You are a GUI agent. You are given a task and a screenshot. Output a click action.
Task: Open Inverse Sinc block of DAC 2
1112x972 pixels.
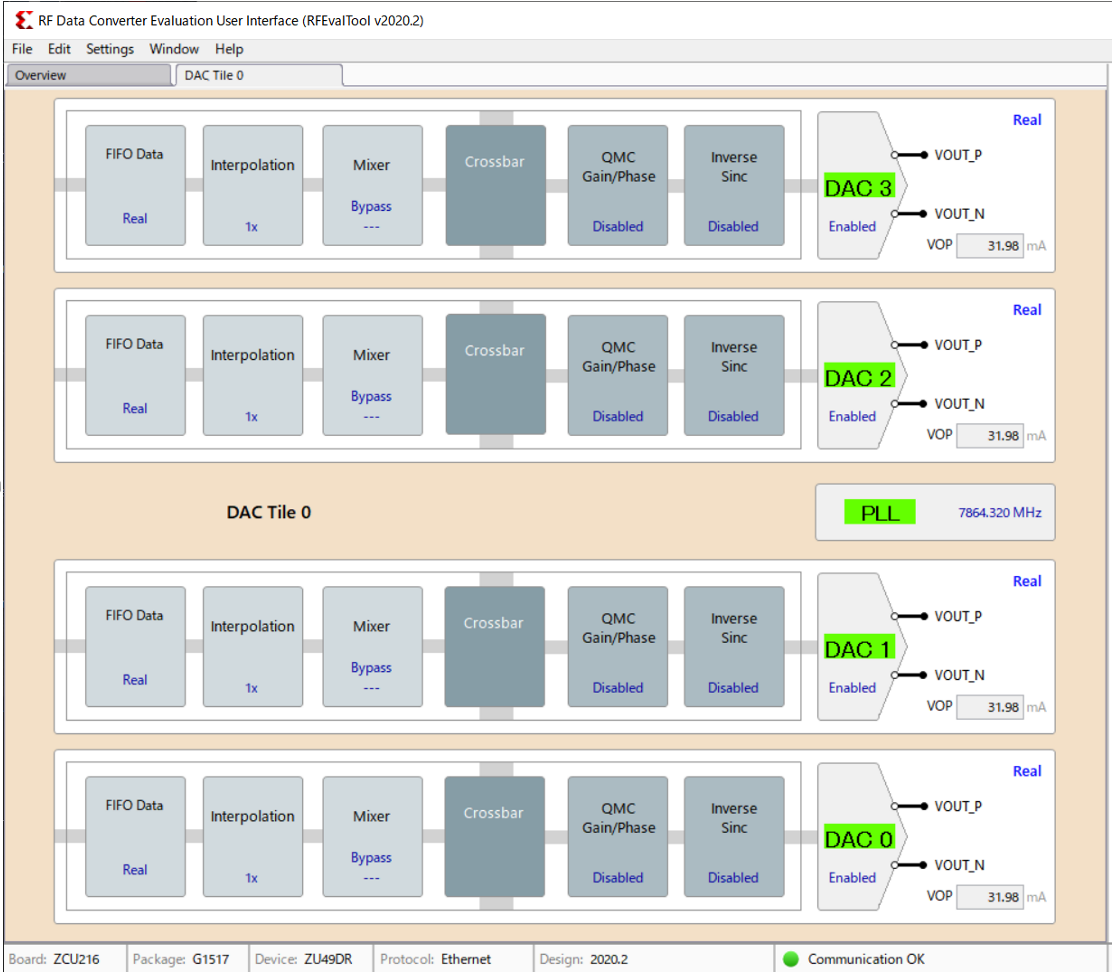pyautogui.click(x=734, y=376)
